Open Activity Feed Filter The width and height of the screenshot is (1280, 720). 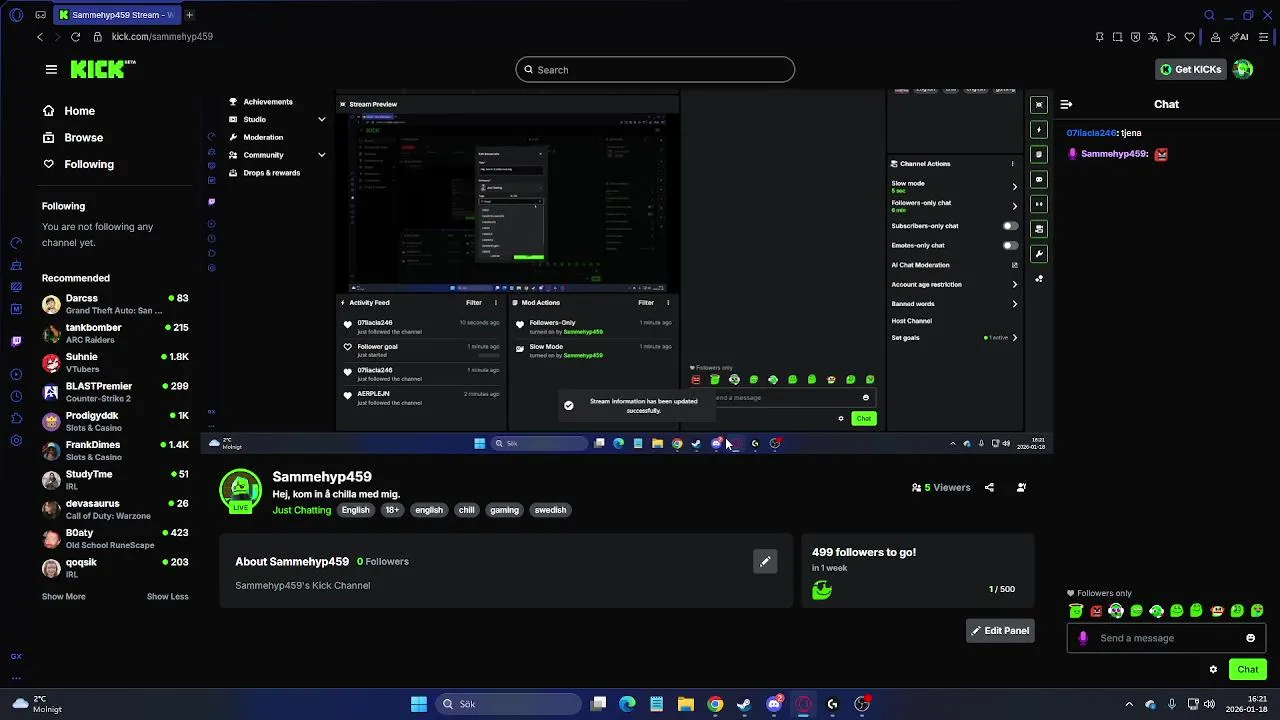[x=474, y=302]
